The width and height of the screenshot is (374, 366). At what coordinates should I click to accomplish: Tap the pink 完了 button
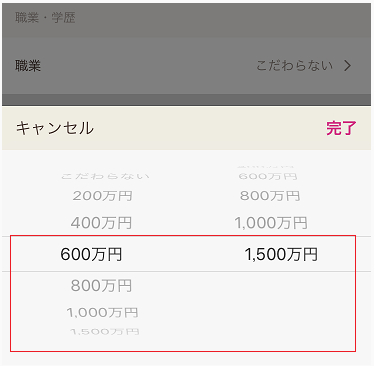click(x=341, y=128)
